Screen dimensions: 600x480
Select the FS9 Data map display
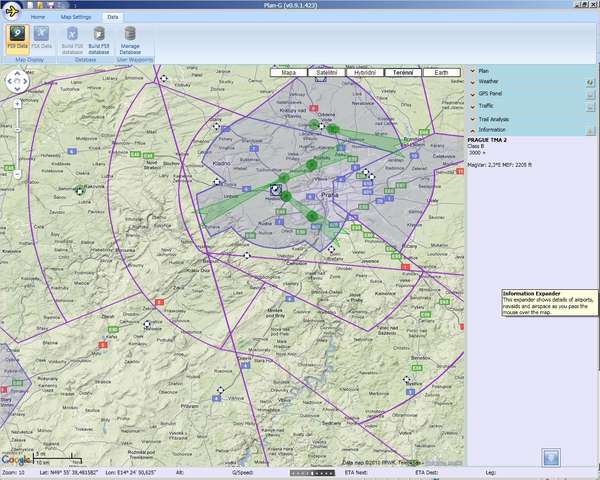18,39
